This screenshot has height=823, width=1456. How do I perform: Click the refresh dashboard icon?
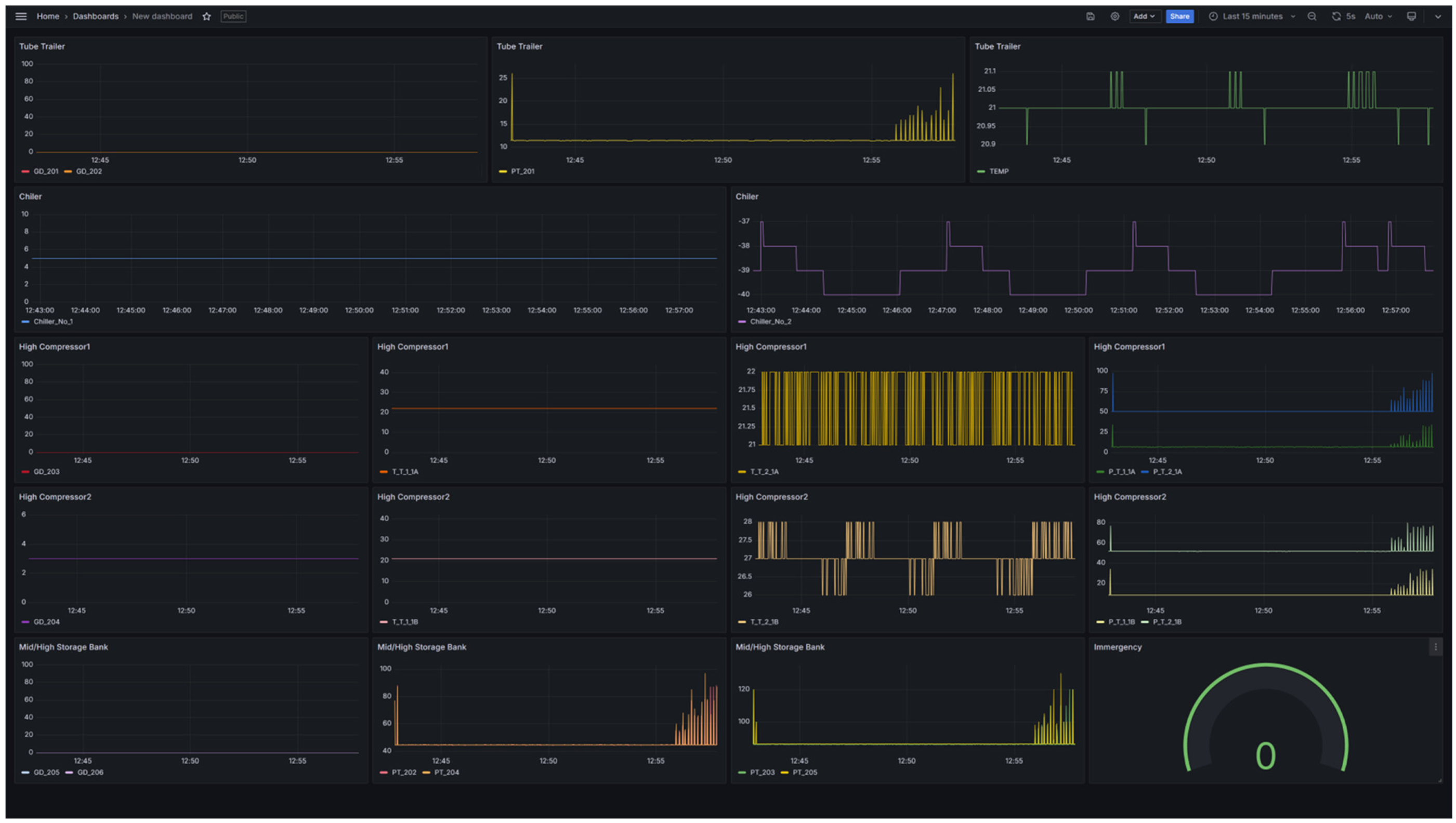point(1335,17)
